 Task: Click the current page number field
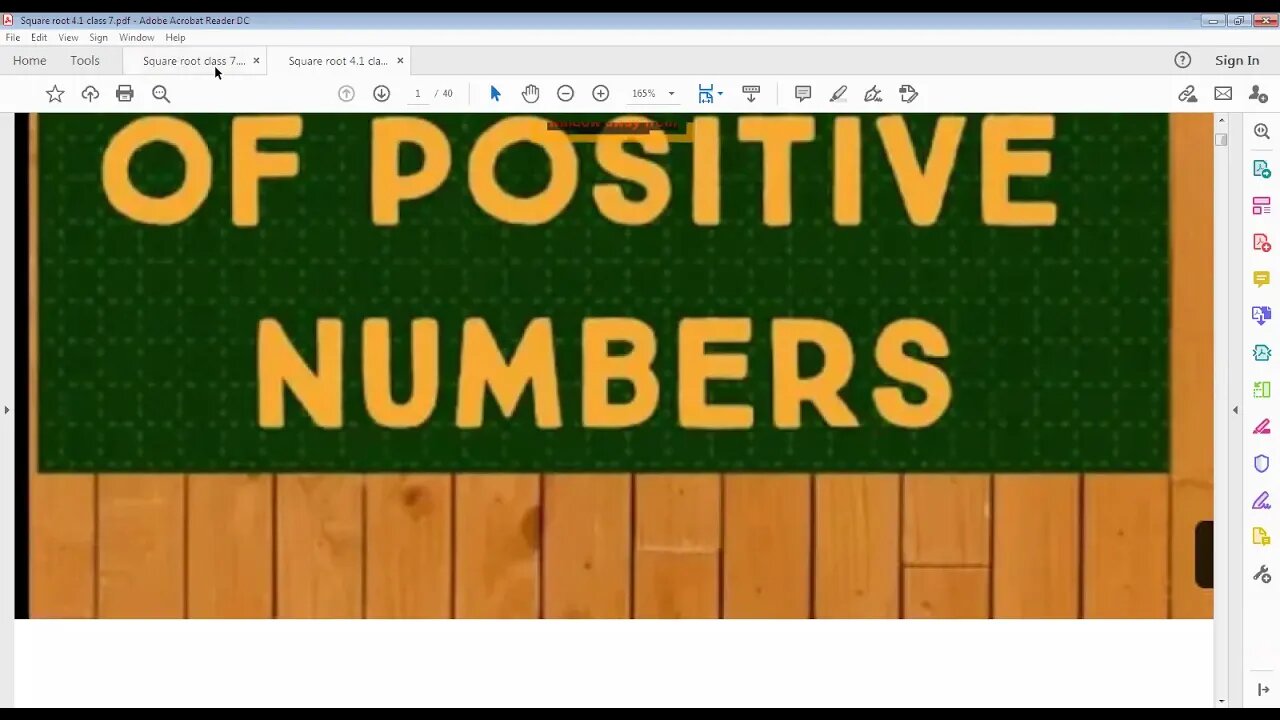click(417, 94)
